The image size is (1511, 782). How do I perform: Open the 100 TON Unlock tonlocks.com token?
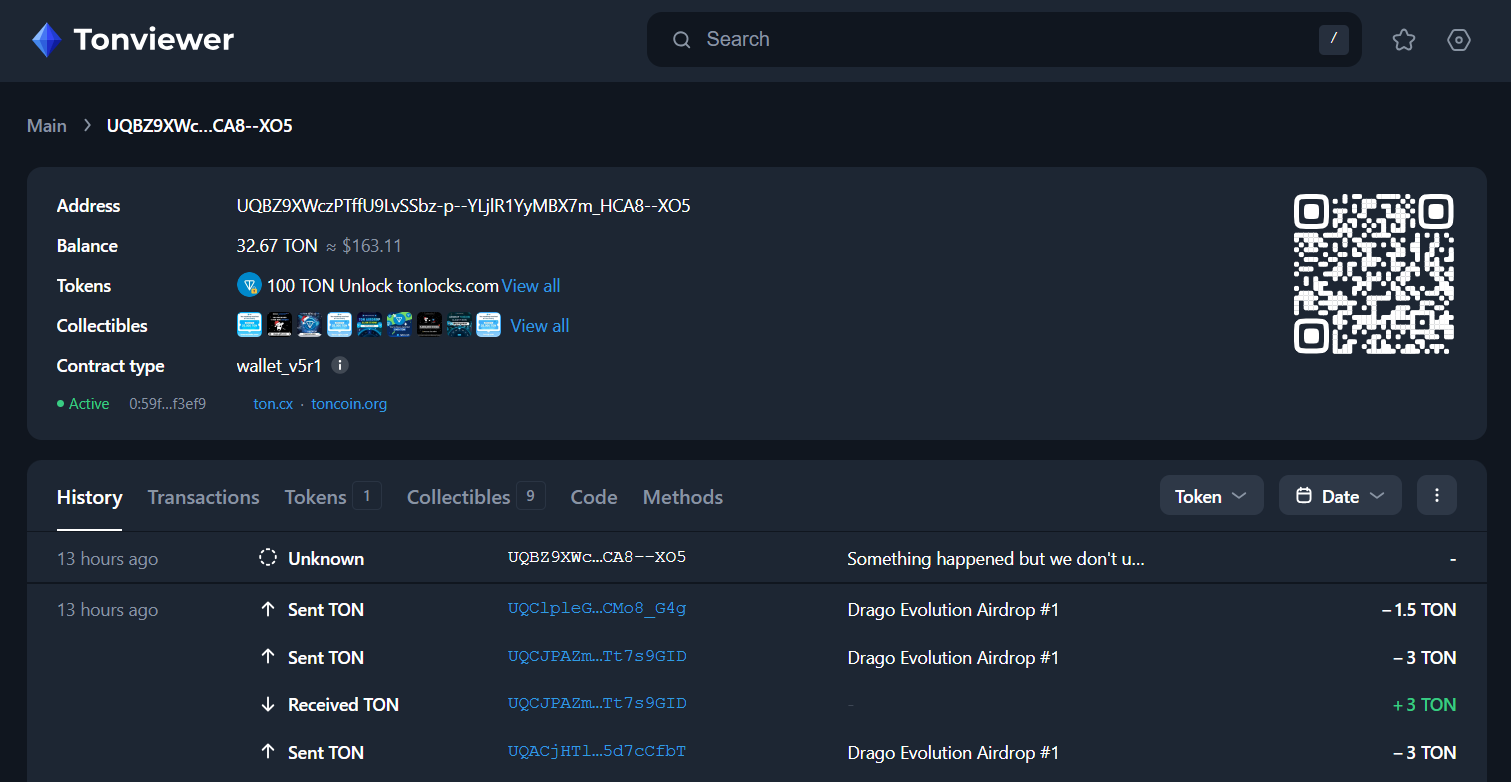[382, 286]
